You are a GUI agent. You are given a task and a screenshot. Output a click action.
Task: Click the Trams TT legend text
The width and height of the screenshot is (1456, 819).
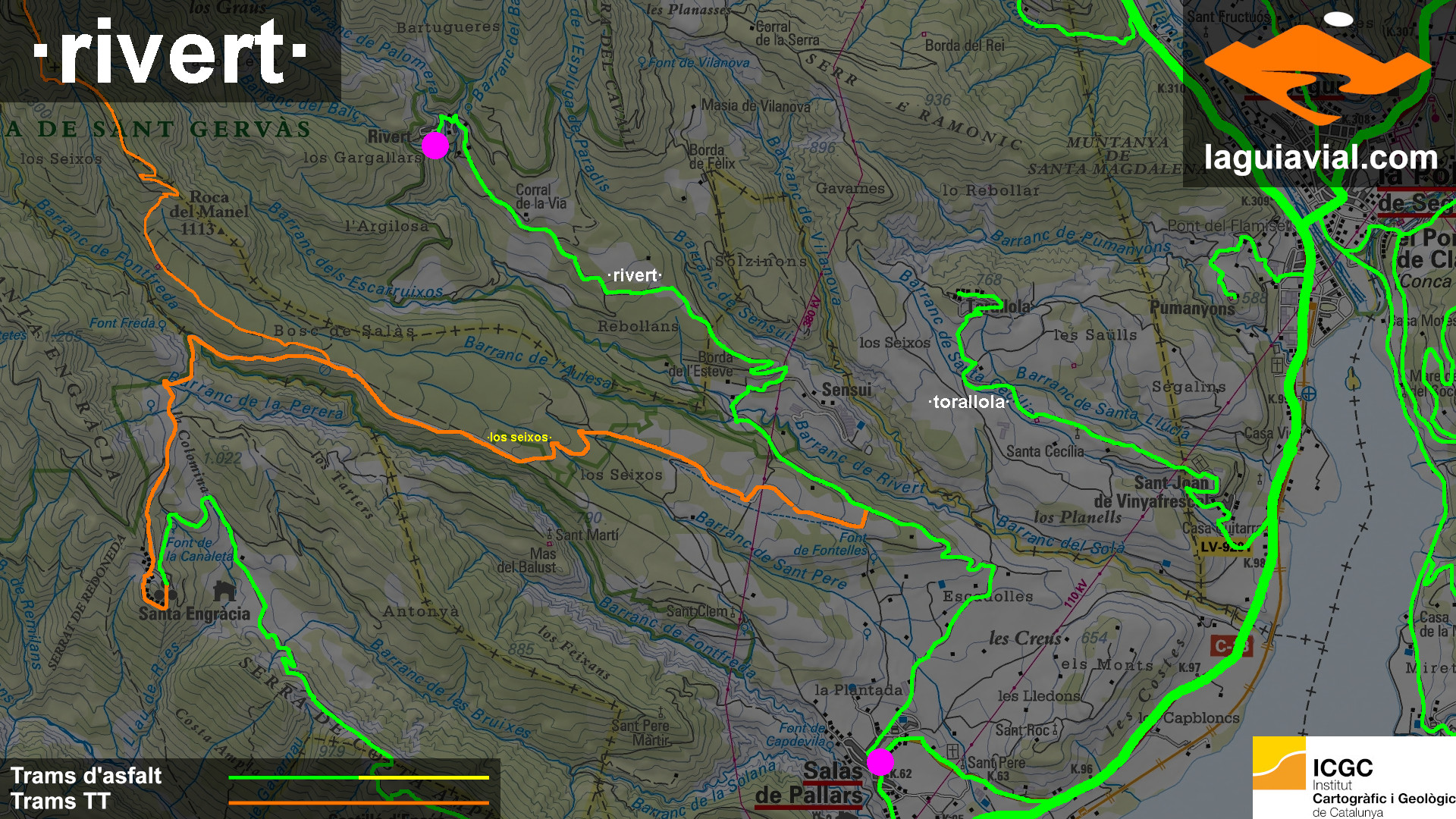[x=61, y=801]
